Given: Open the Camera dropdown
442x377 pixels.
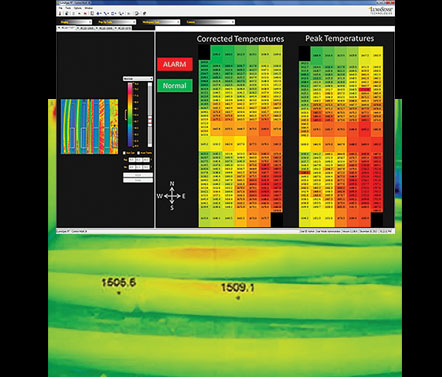Looking at the screenshot, I should pyautogui.click(x=210, y=22).
